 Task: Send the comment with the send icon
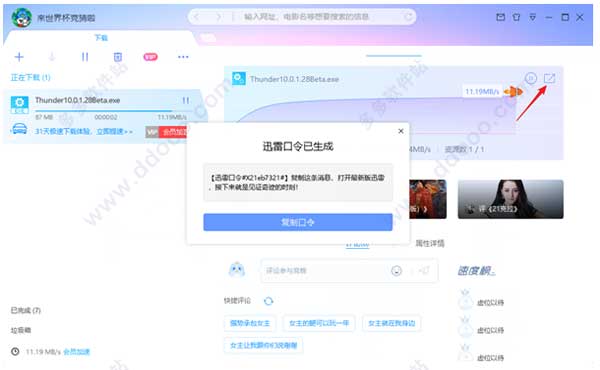coord(424,271)
